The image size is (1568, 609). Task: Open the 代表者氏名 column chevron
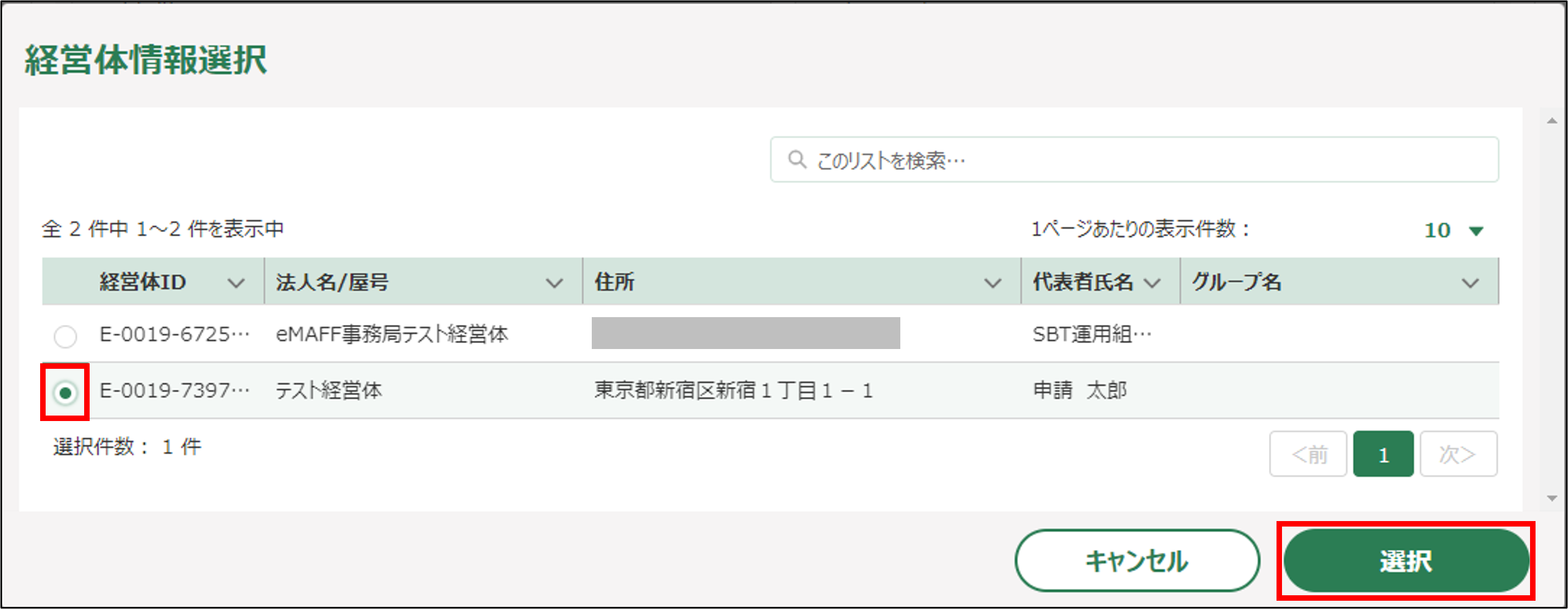[x=1152, y=283]
